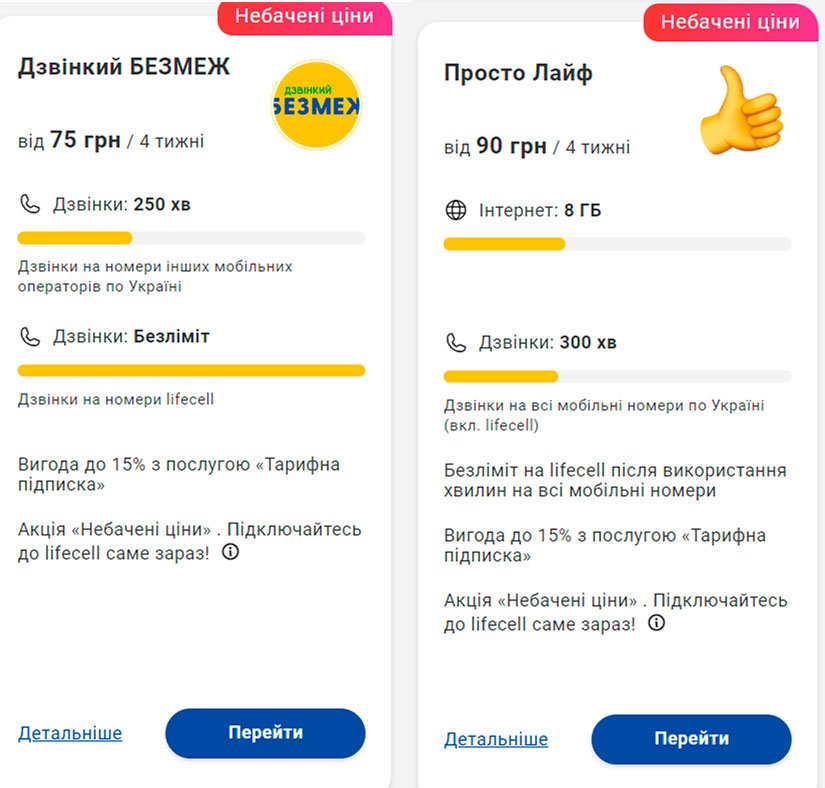The height and width of the screenshot is (788, 825).
Task: Click Небачені ціни badge on right card
Action: tap(729, 22)
